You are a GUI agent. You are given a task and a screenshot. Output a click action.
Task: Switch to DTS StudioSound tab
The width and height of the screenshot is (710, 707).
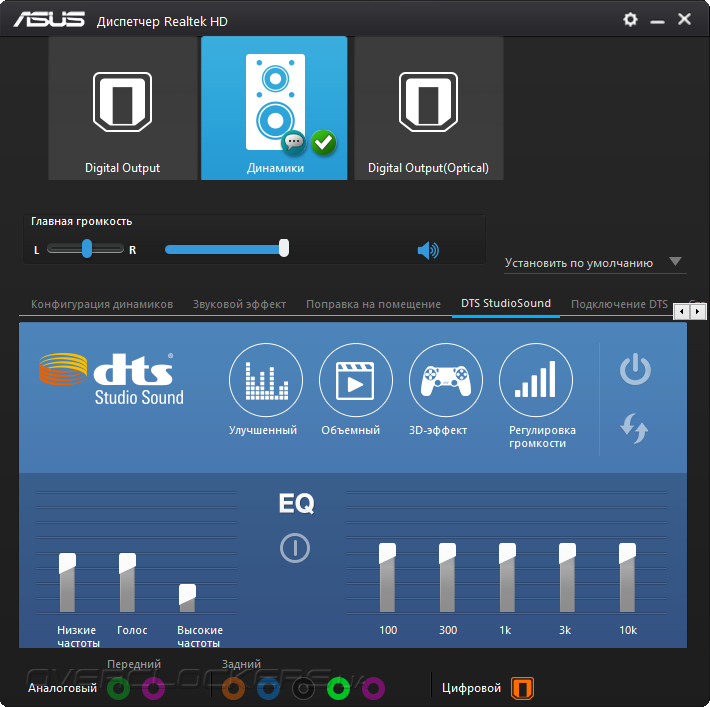[x=506, y=303]
